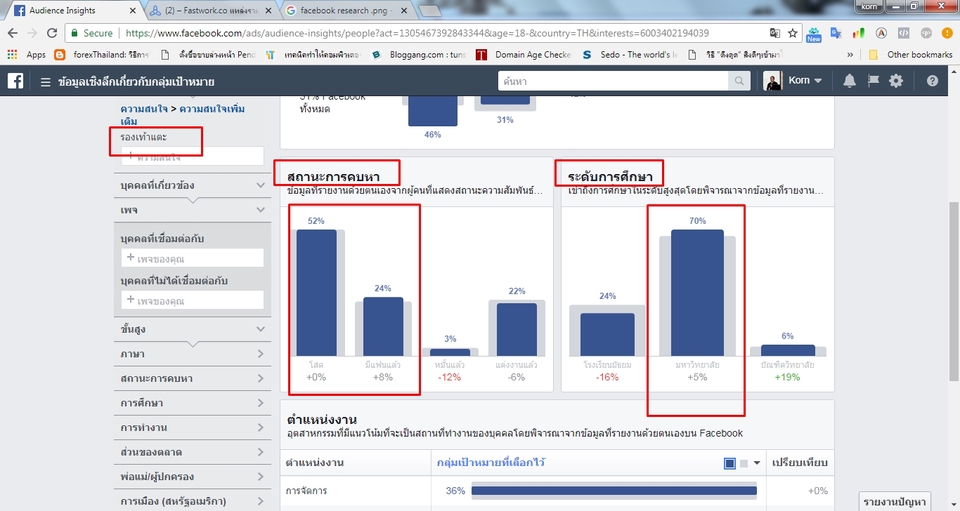Close the Fastwork.co tab
Screen dimensions: 960x511
tap(268, 10)
